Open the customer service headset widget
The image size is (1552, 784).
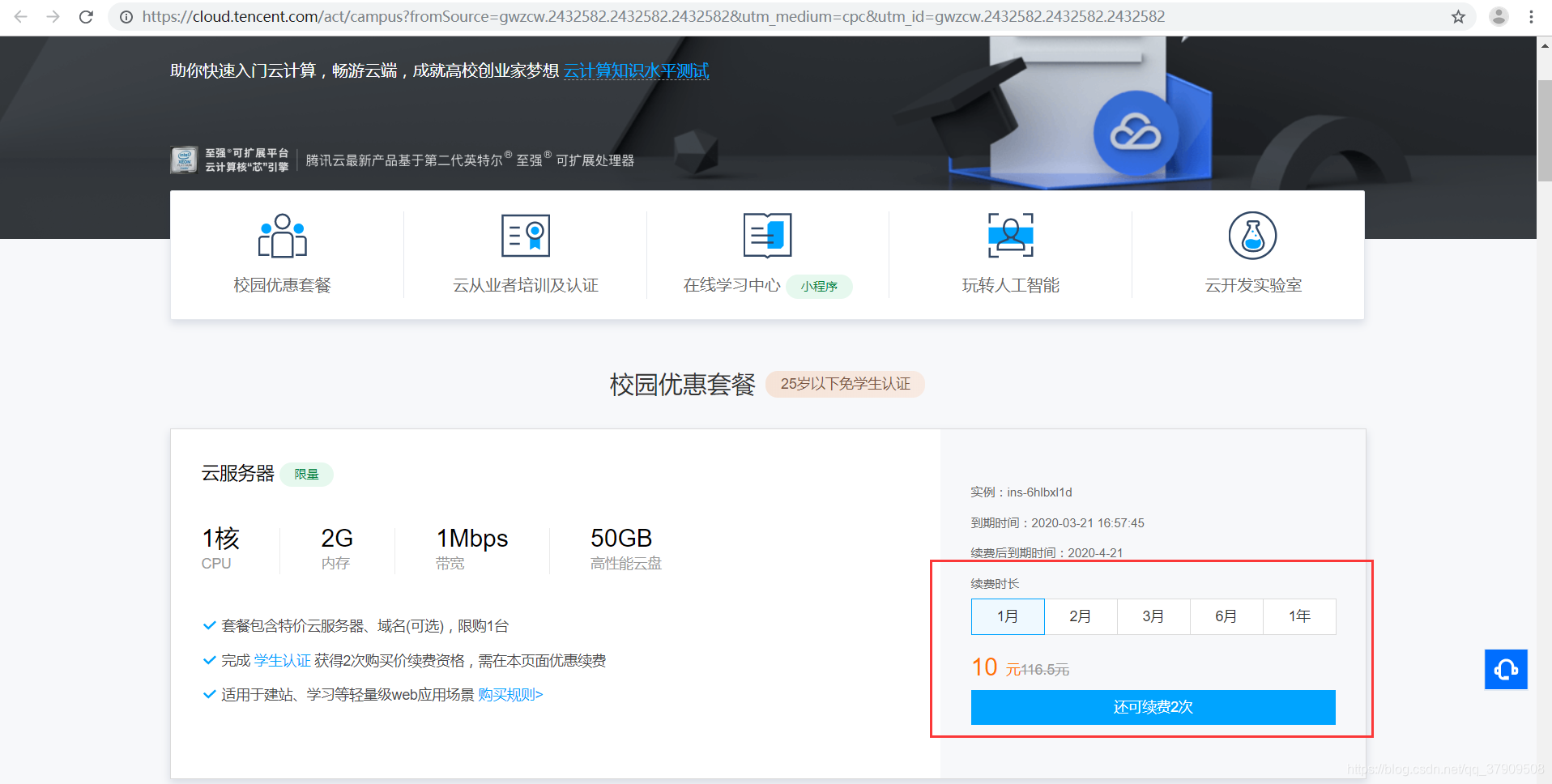1506,670
